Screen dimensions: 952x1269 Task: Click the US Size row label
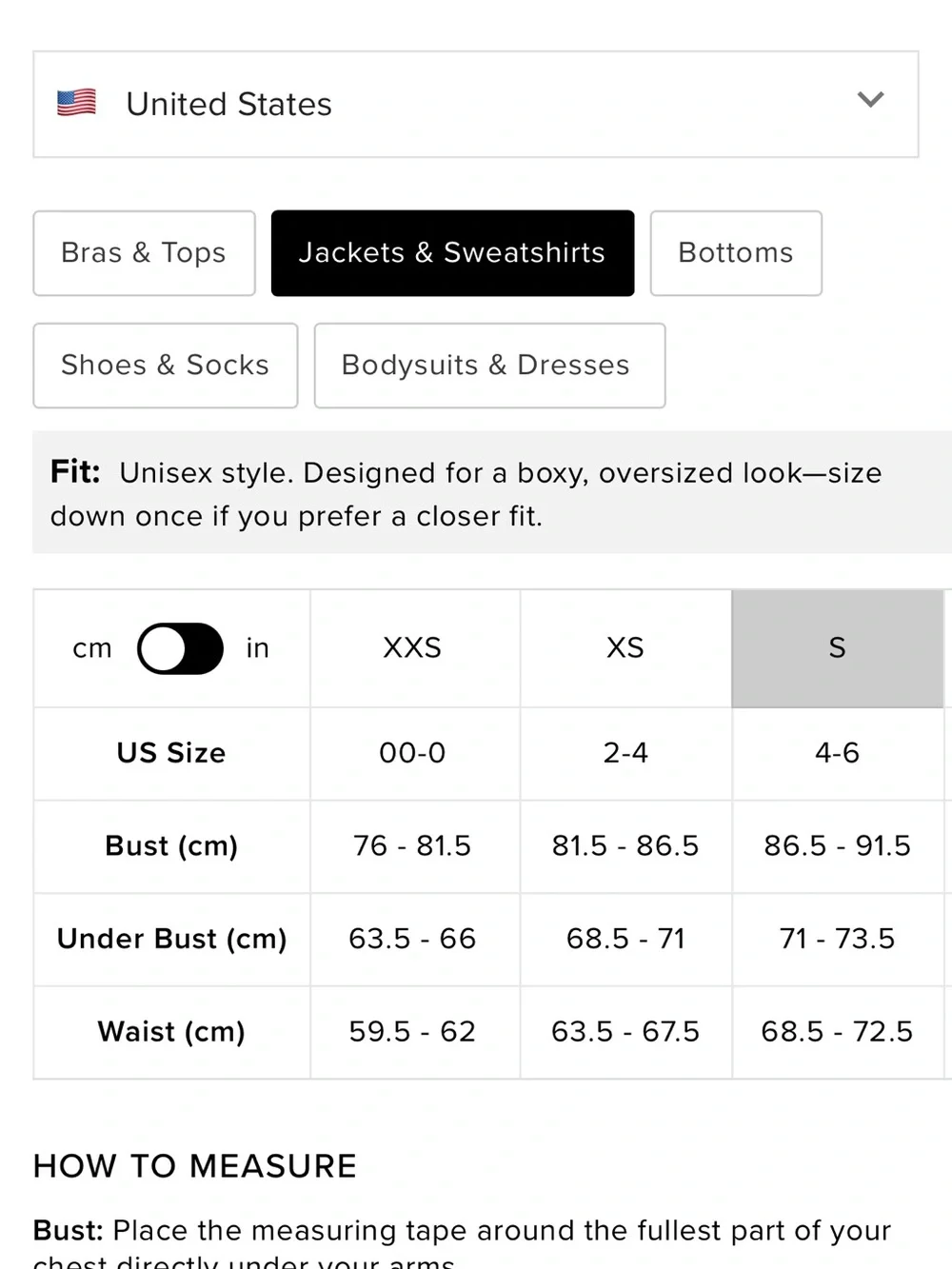click(171, 753)
